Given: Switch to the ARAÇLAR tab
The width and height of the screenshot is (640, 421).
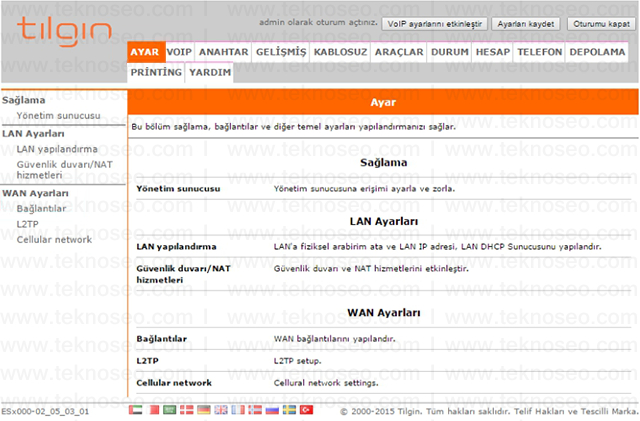Looking at the screenshot, I should click(x=399, y=52).
